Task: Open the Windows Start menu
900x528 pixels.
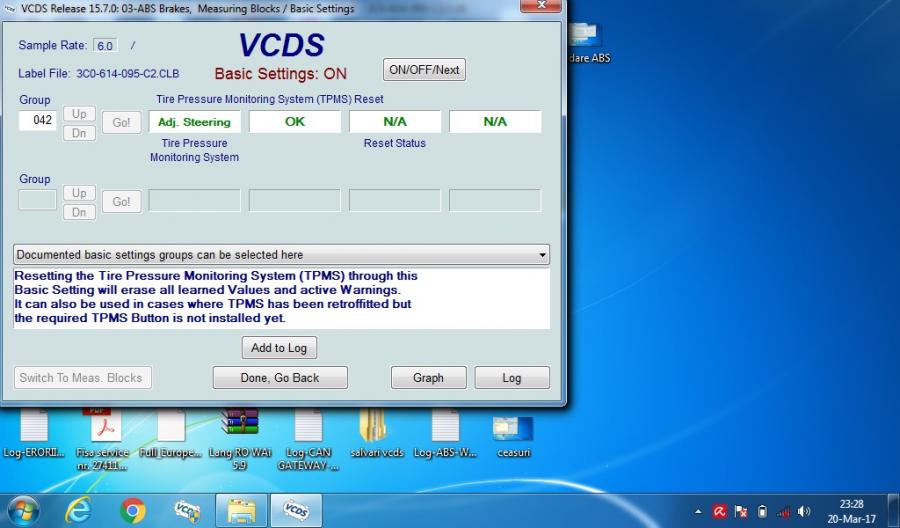Action: click(23, 510)
